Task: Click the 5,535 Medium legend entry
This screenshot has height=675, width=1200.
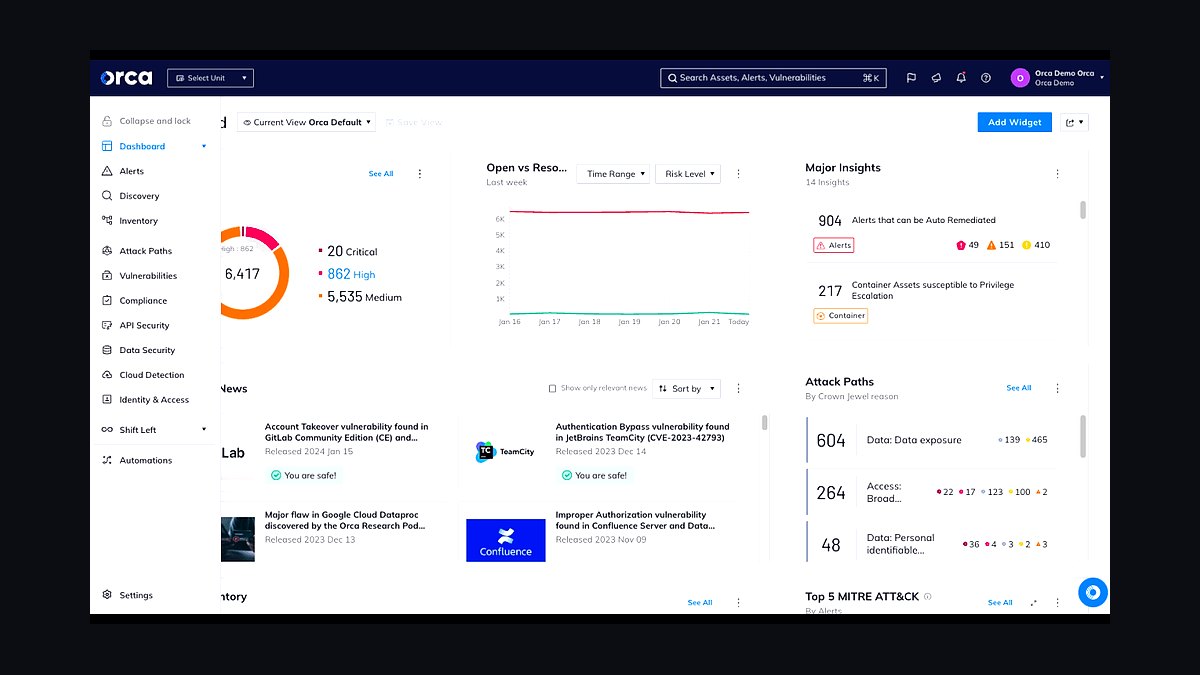Action: [x=364, y=297]
